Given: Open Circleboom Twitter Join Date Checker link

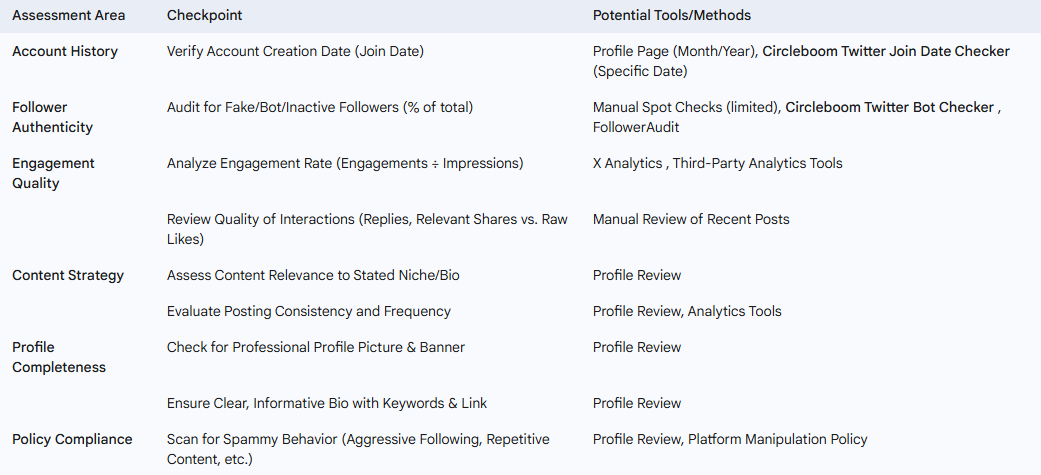Looking at the screenshot, I should (x=886, y=51).
